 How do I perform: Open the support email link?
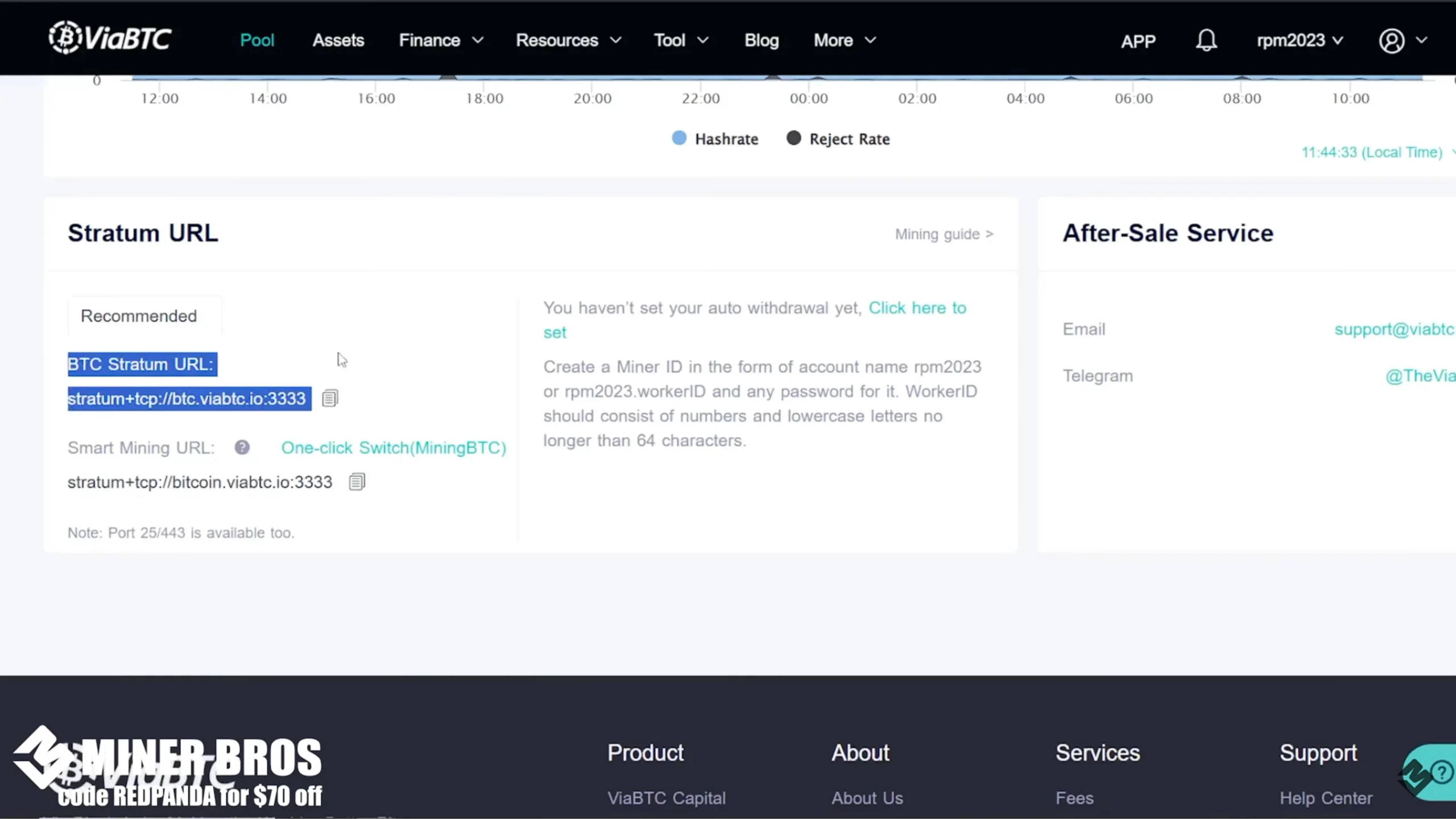1395,329
